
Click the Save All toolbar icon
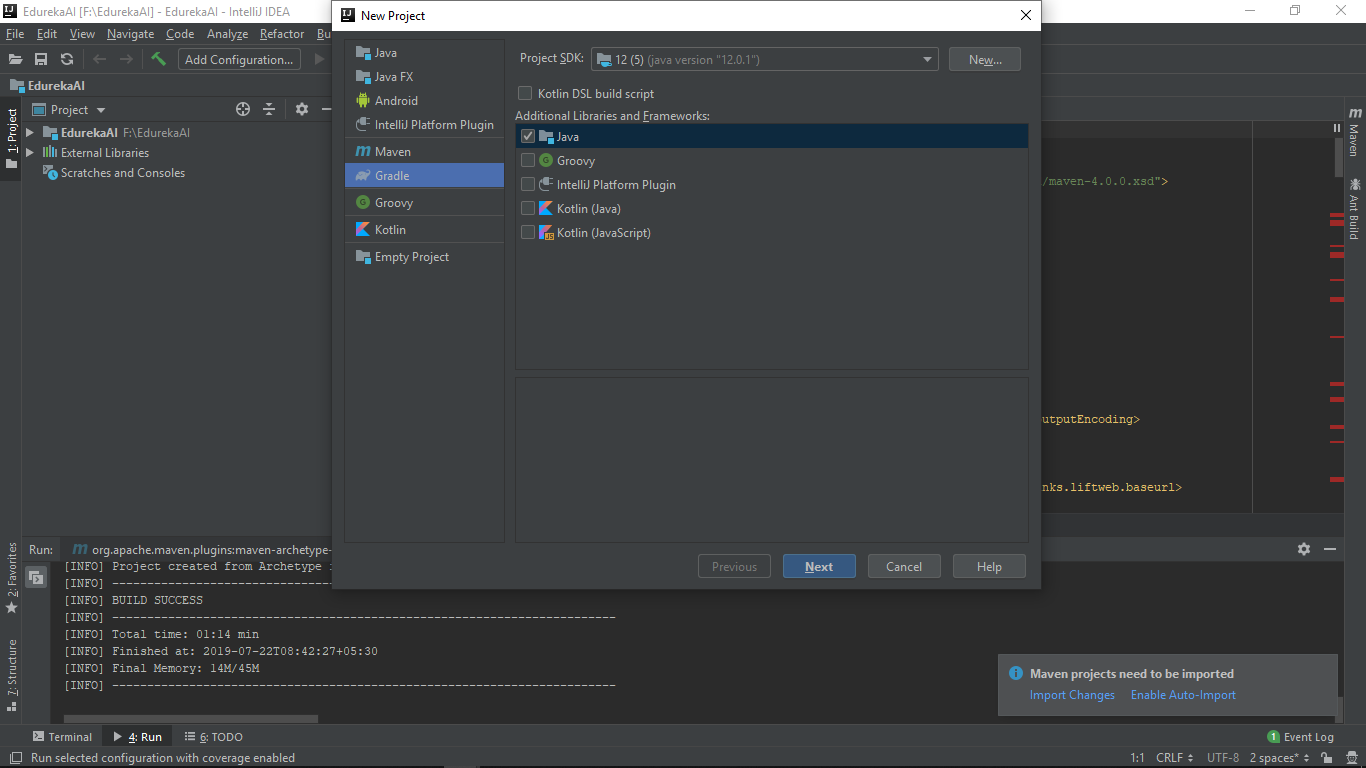[41, 59]
